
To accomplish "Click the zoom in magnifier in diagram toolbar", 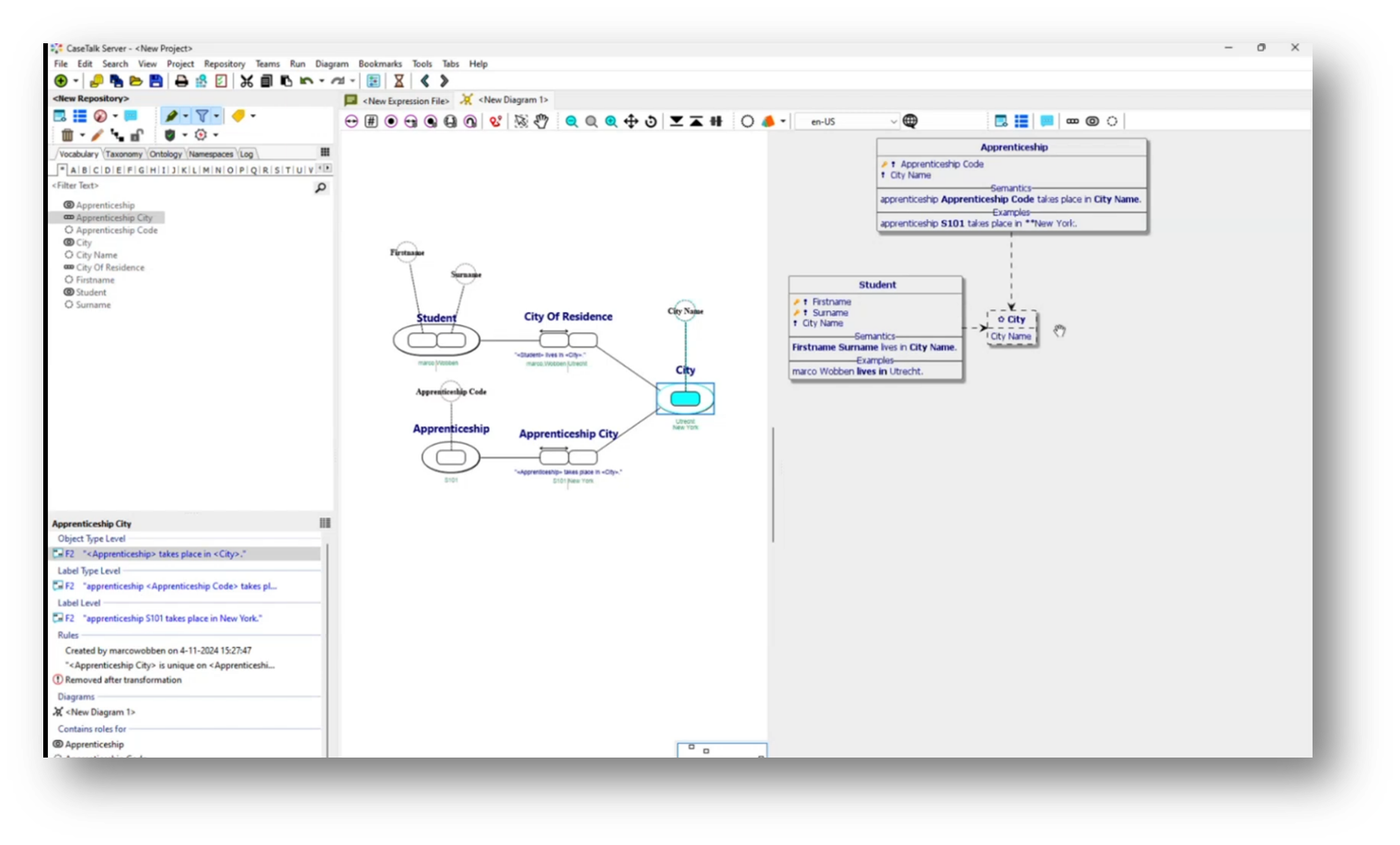I will [x=611, y=122].
